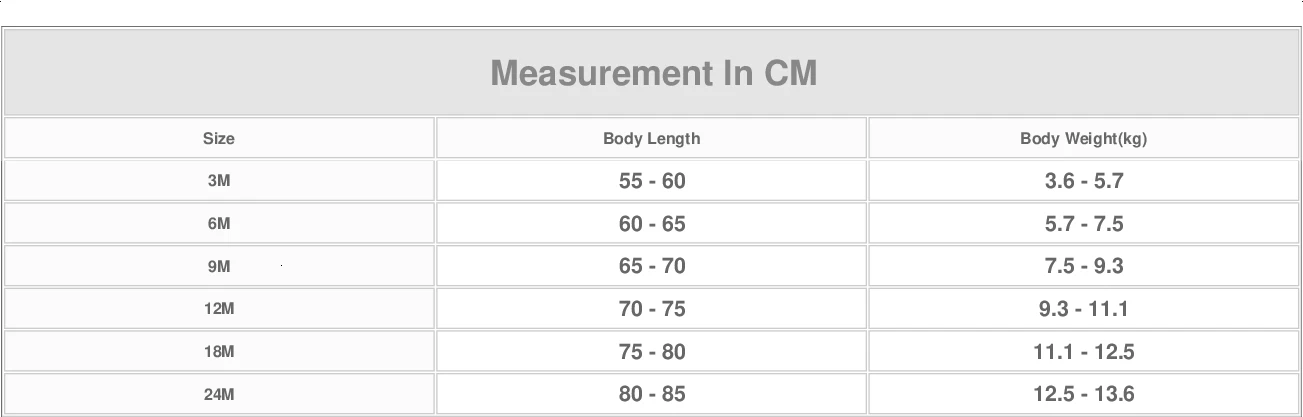Click the 9M size cell
The image size is (1303, 417).
[x=219, y=266]
